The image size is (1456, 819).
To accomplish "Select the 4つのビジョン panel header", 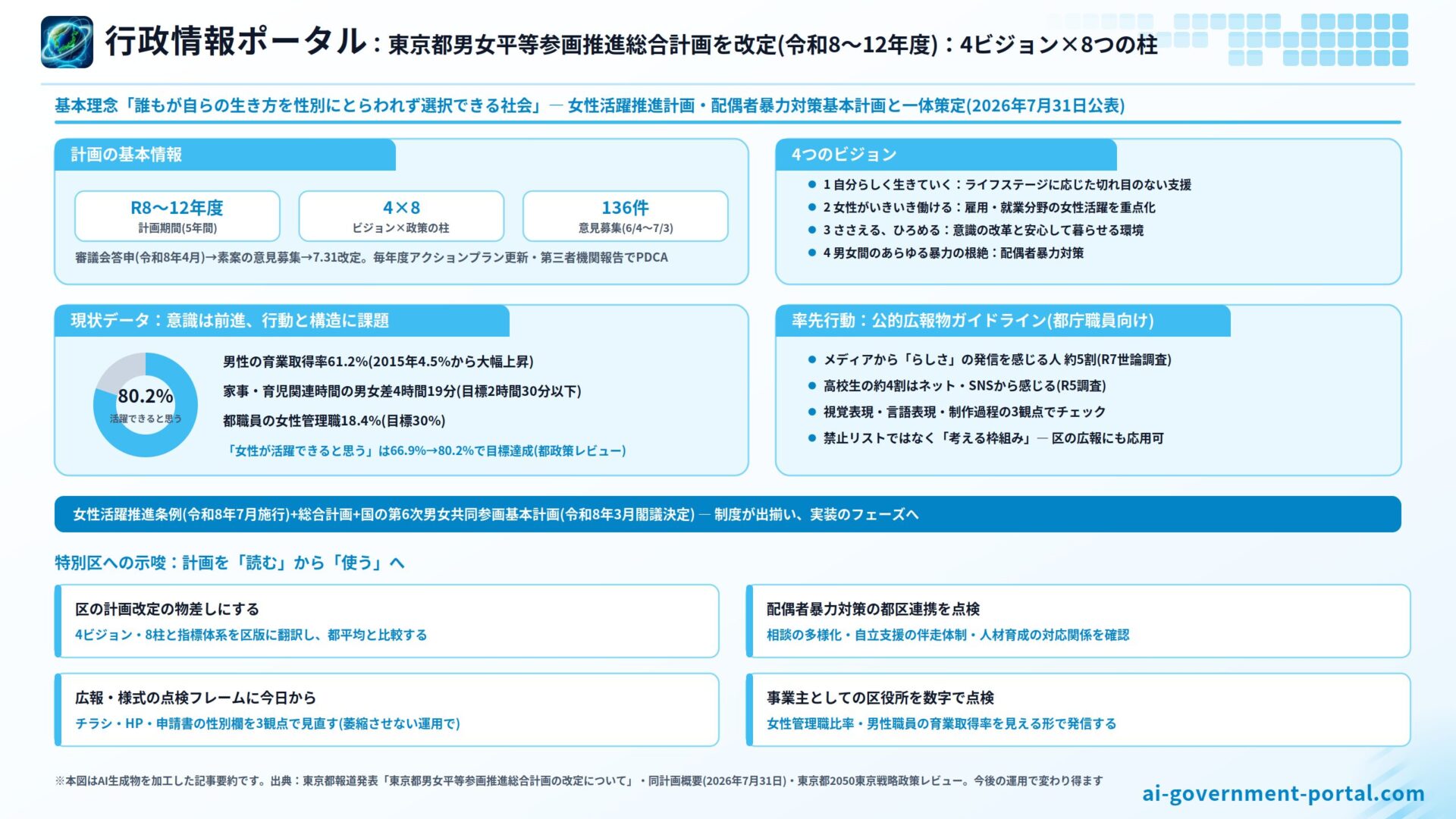I will coord(946,155).
